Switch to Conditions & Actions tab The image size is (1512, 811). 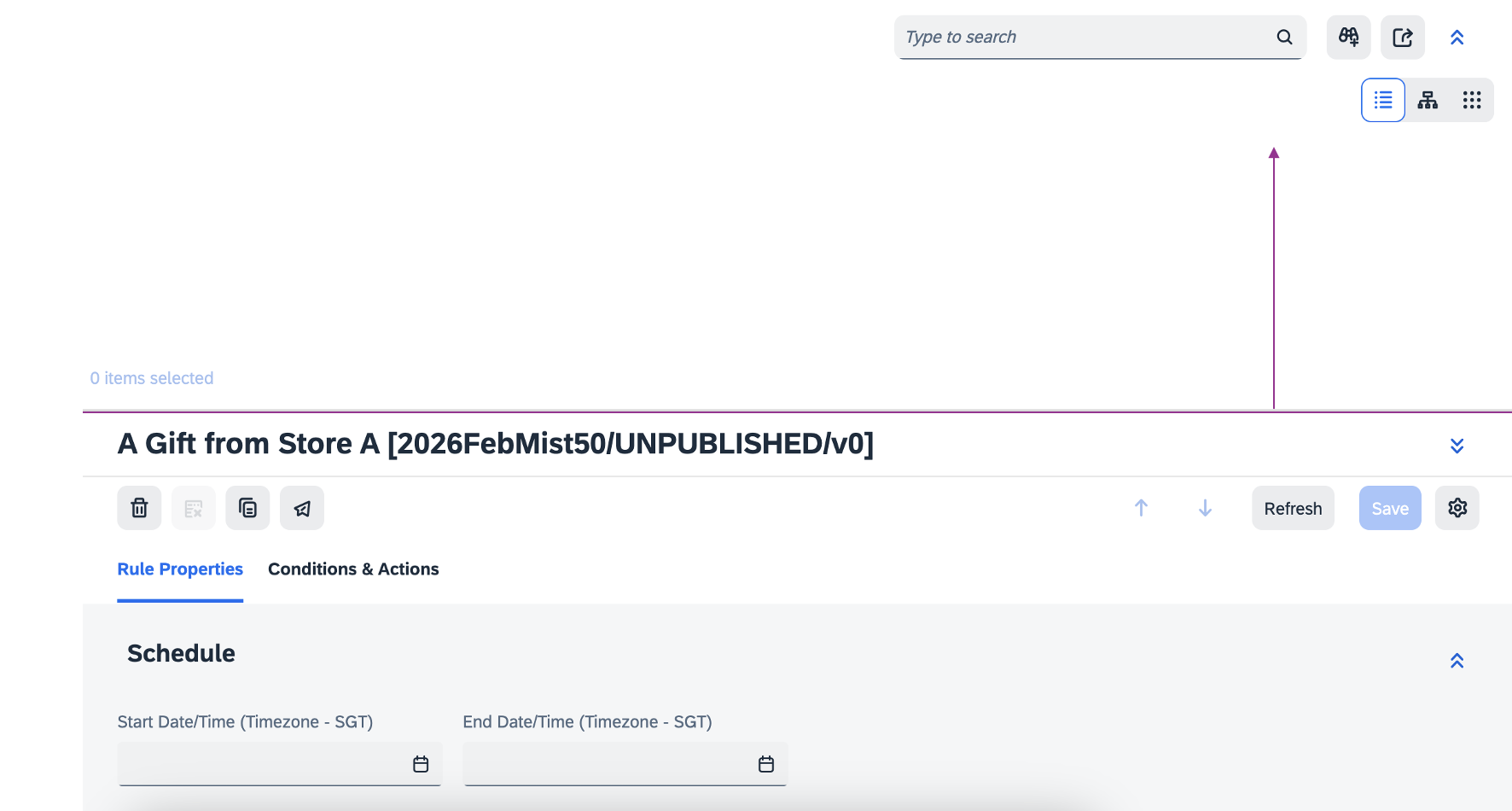click(353, 569)
